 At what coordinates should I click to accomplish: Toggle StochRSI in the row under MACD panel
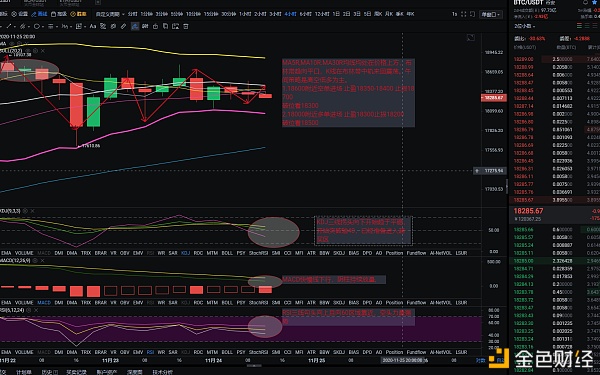pos(258,302)
